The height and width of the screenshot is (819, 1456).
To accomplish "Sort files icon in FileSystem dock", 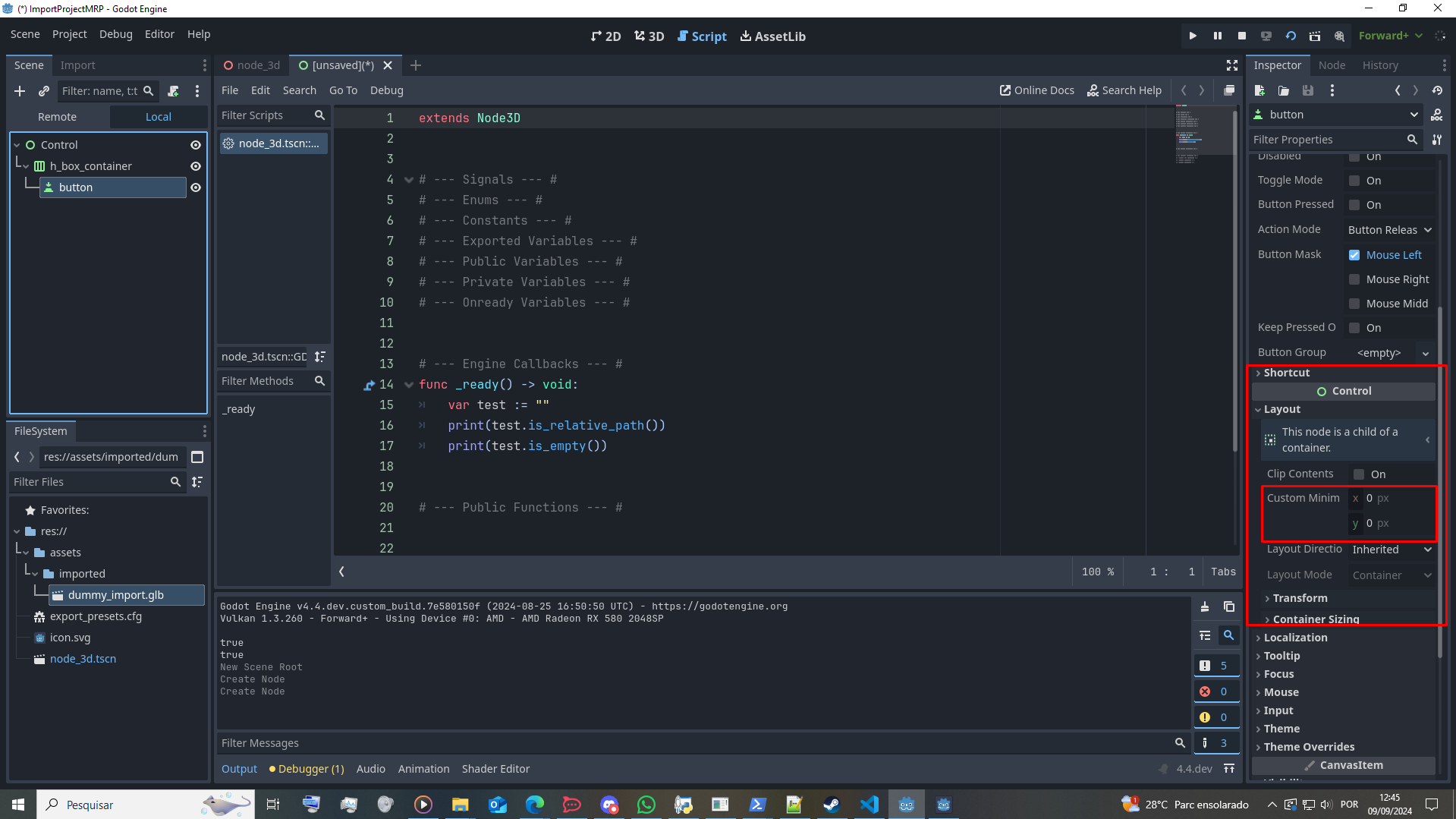I will pyautogui.click(x=197, y=482).
